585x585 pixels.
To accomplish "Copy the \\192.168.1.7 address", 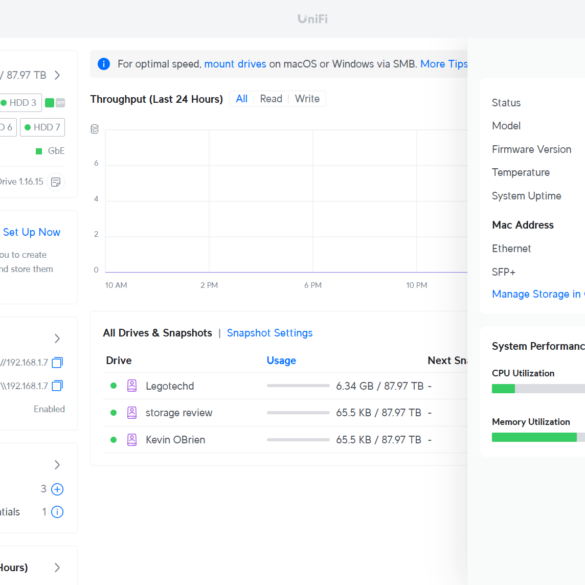I will pyautogui.click(x=57, y=385).
